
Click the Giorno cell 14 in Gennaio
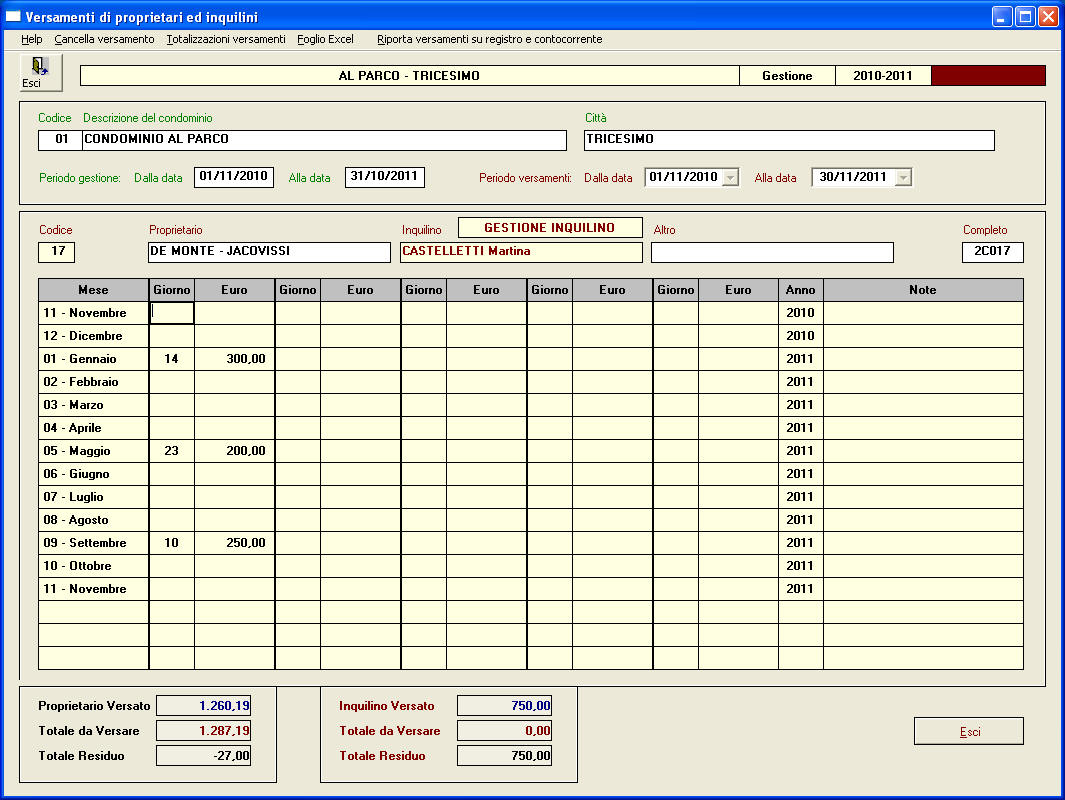[172, 359]
